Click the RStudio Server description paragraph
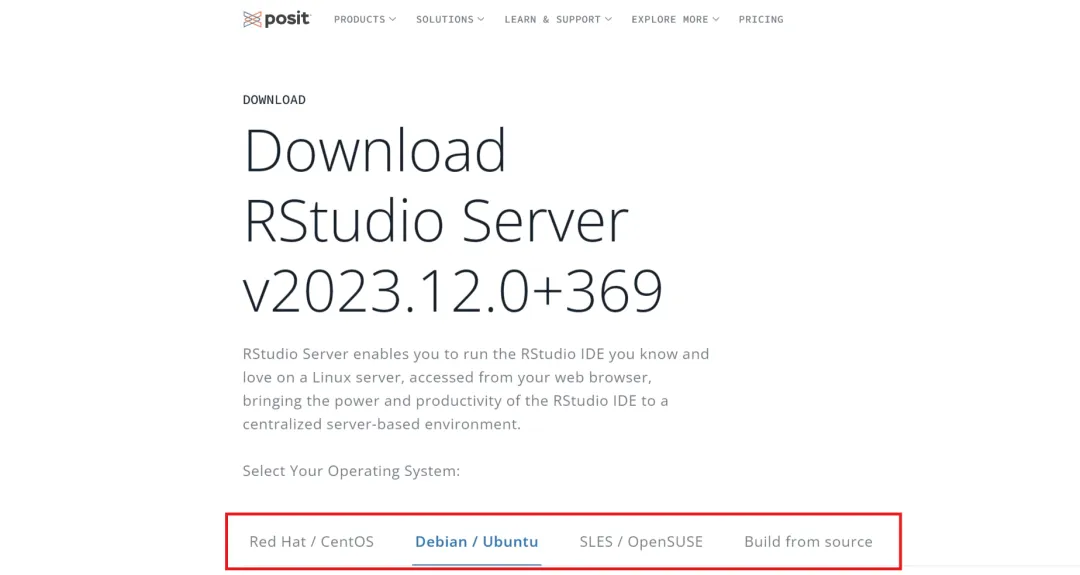The height and width of the screenshot is (575, 1080). pos(475,388)
